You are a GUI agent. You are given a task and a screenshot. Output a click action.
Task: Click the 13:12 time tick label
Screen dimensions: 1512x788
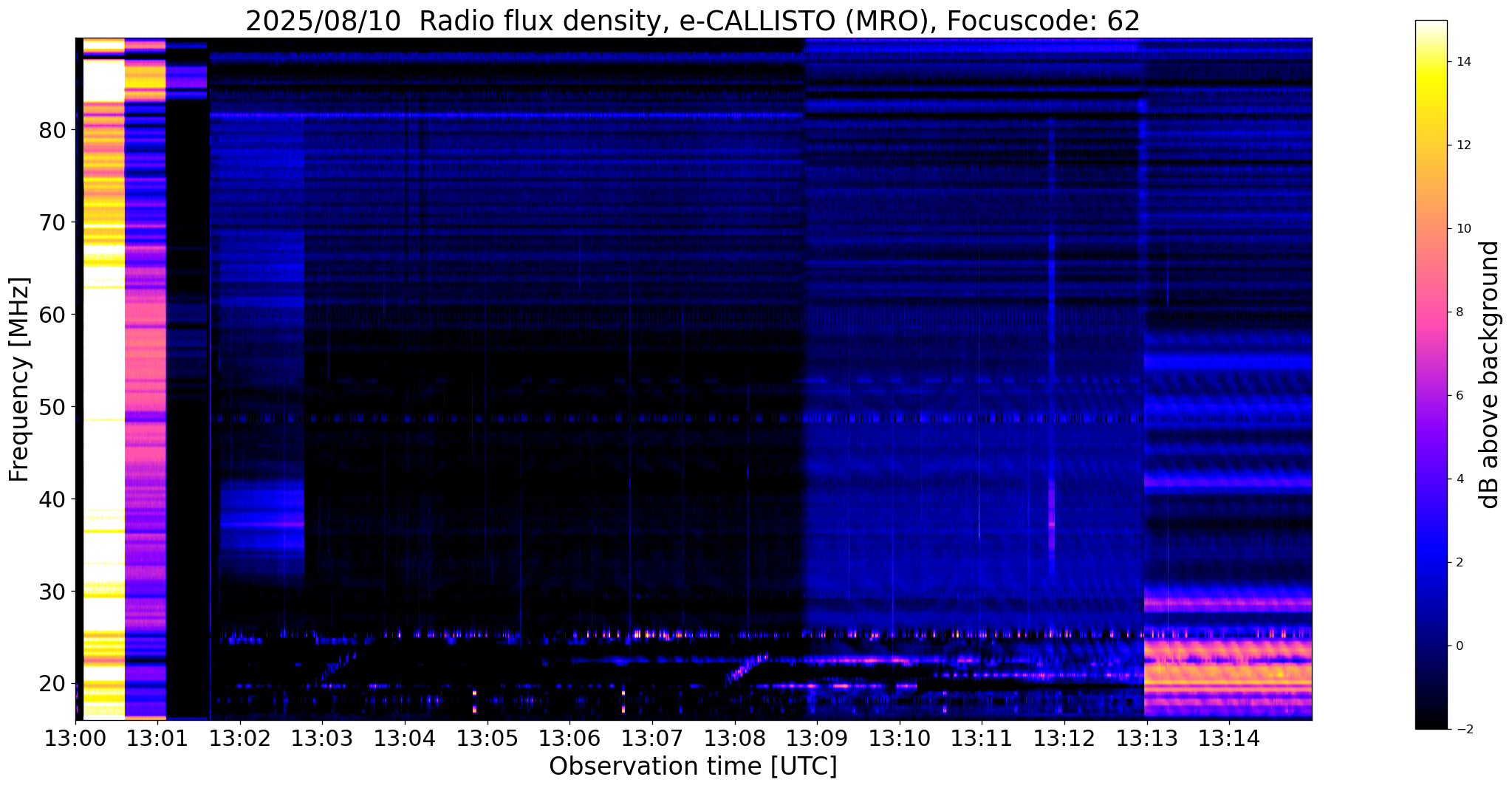coord(1064,739)
